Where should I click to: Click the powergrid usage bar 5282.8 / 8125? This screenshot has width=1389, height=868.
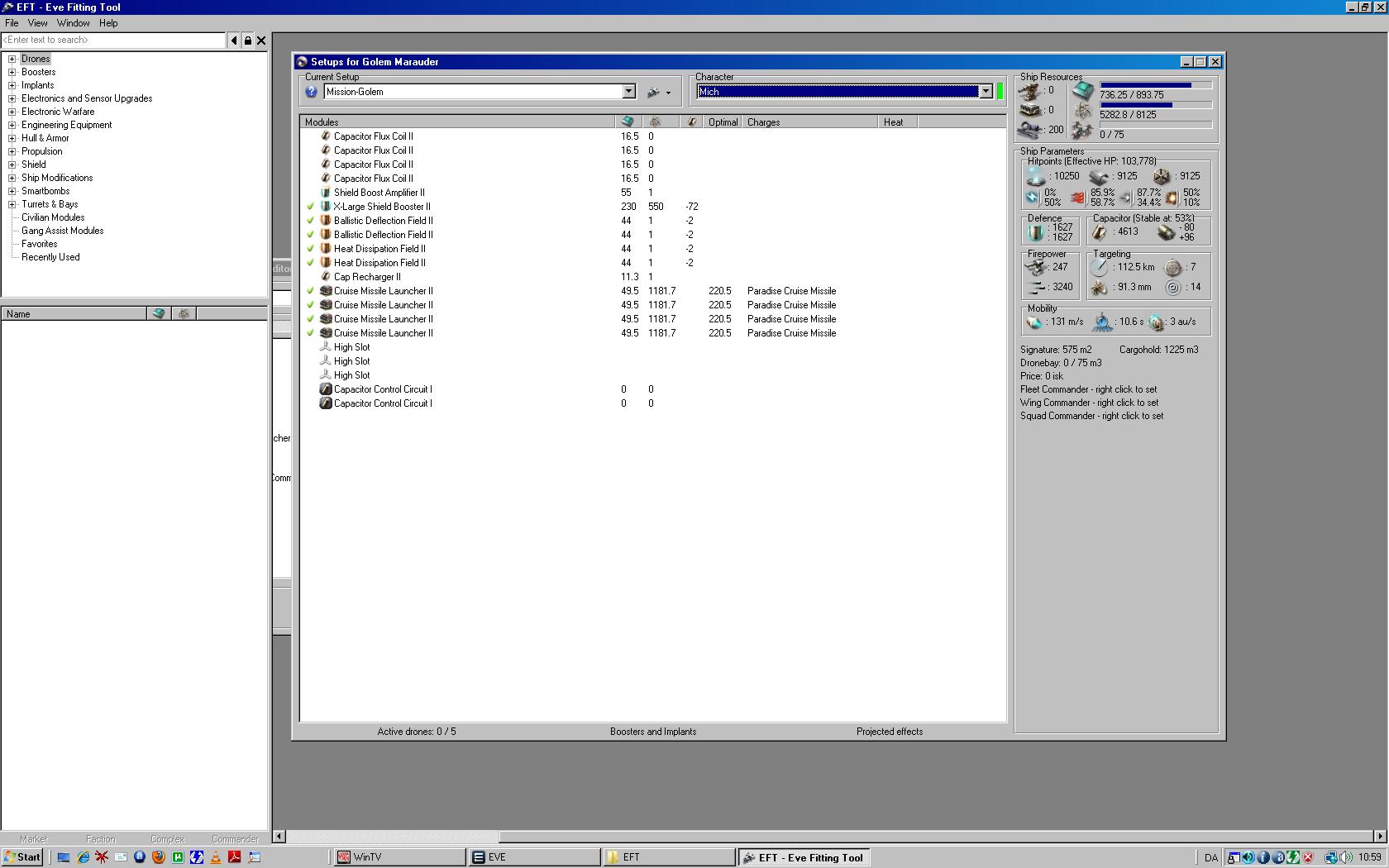point(1156,105)
